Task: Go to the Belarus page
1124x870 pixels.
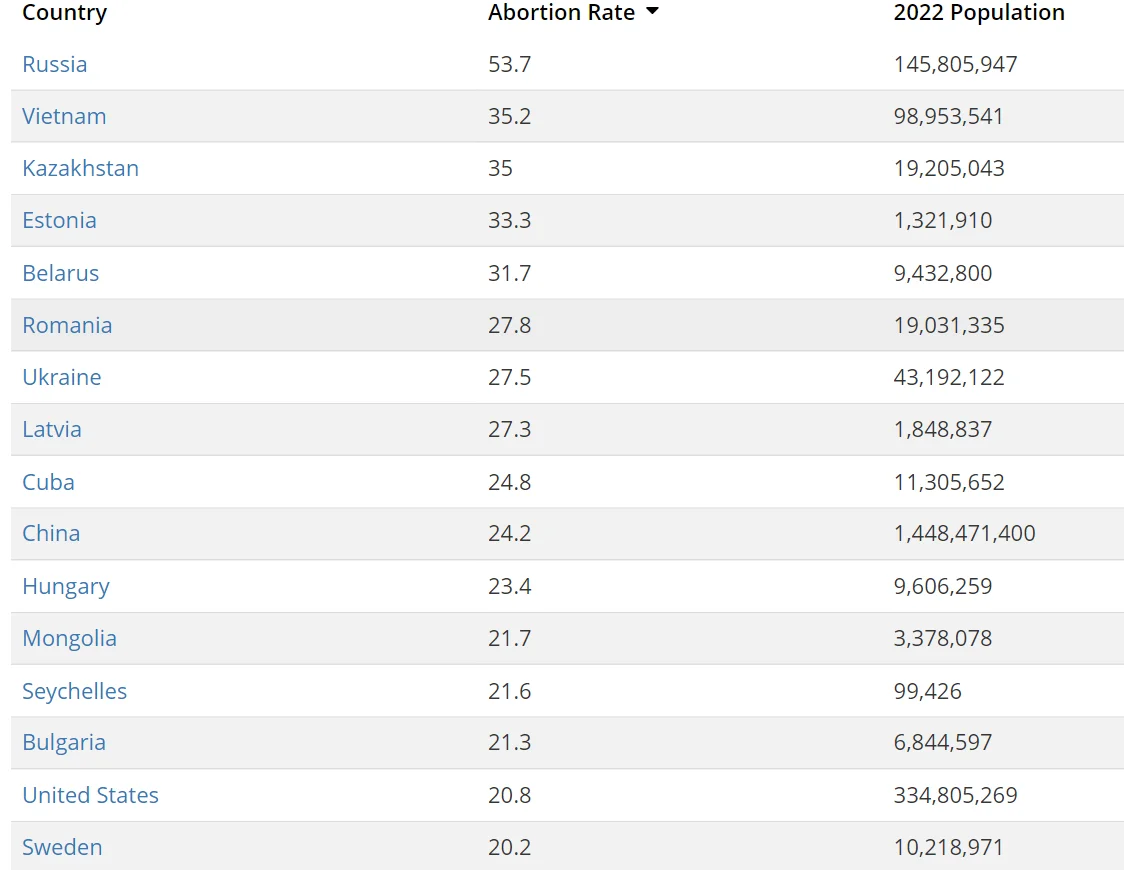Action: click(x=60, y=273)
